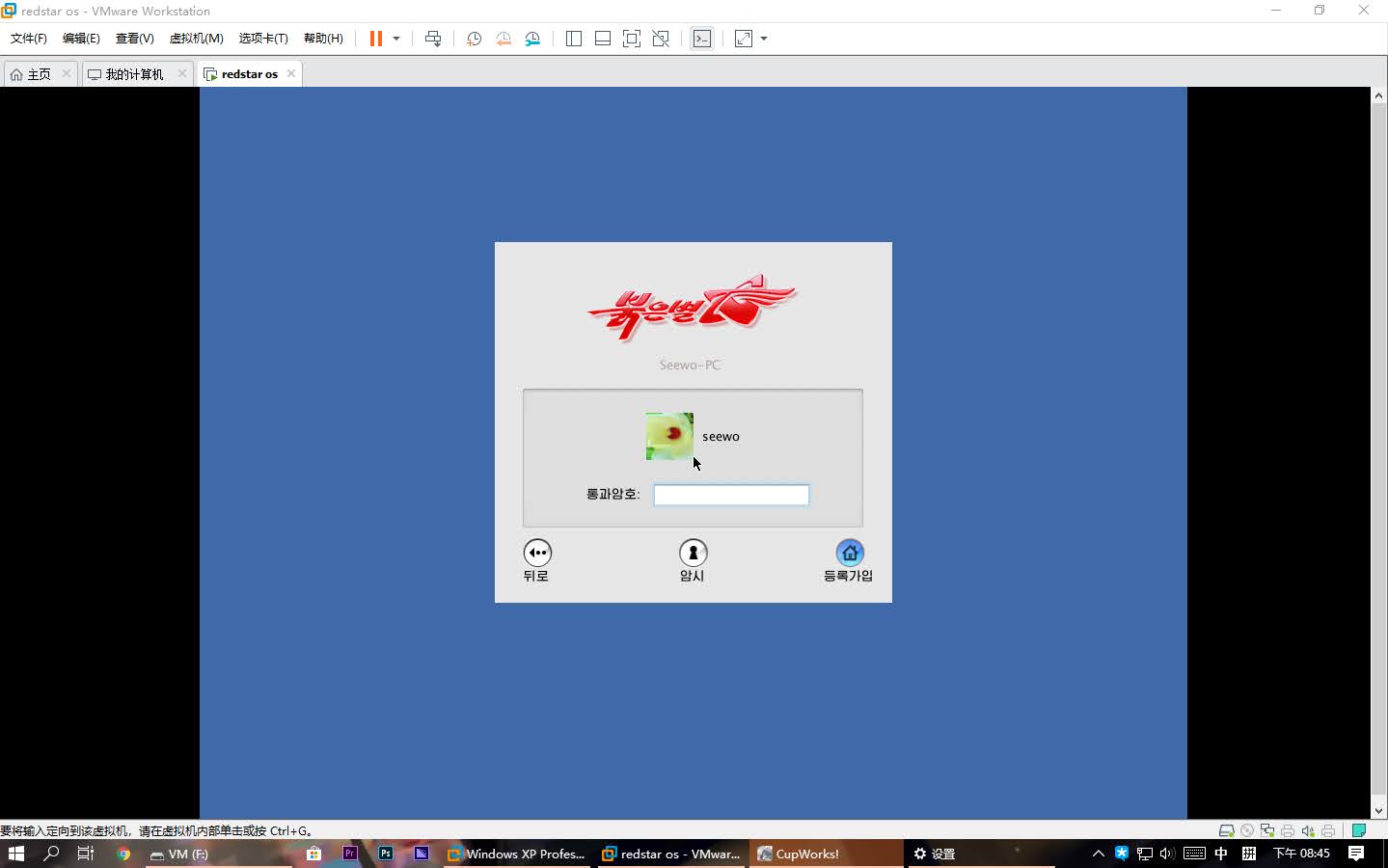The image size is (1388, 868).
Task: Revert to the previous snapshot
Action: point(503,39)
